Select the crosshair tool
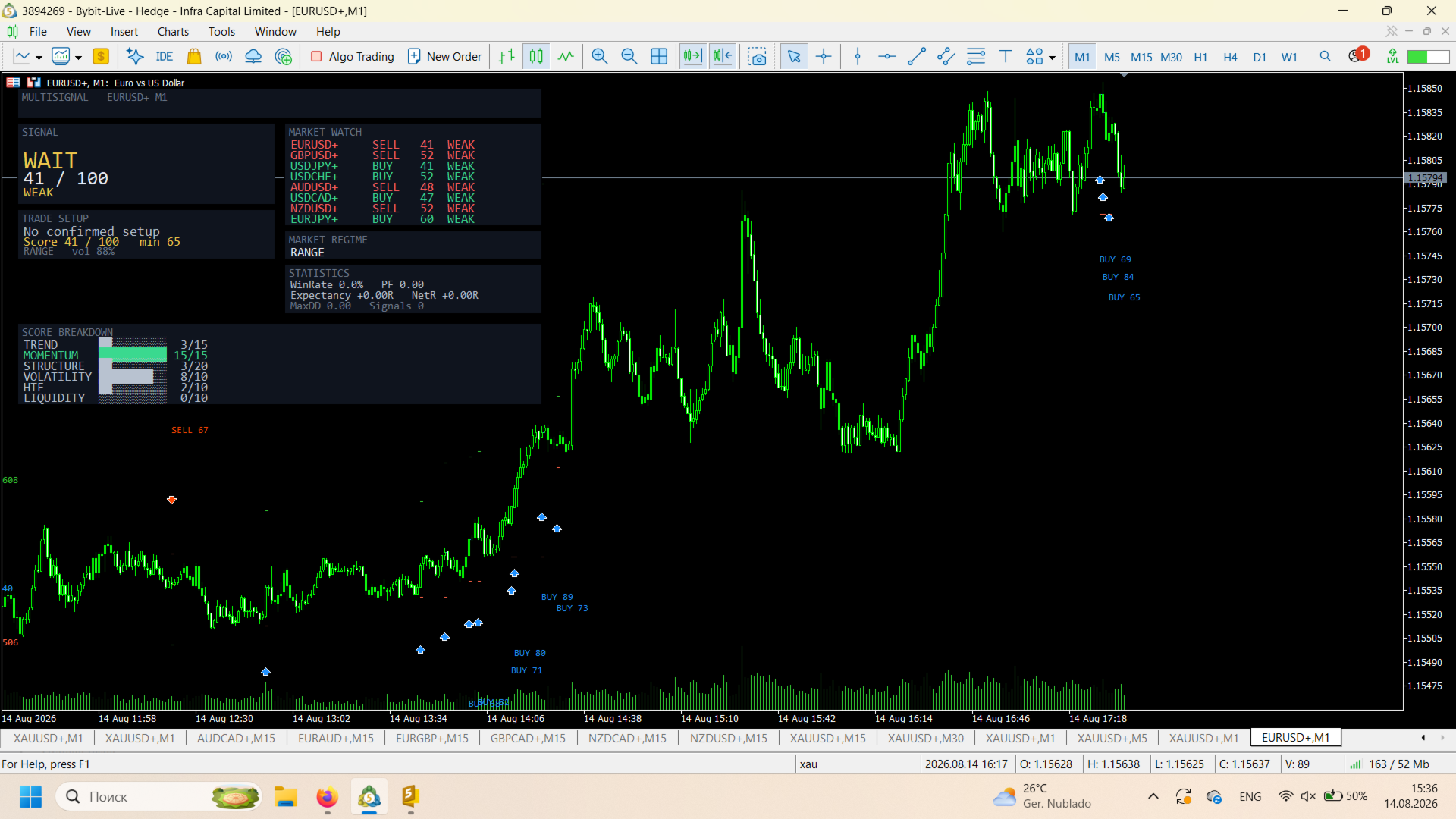The height and width of the screenshot is (819, 1456). pyautogui.click(x=824, y=56)
